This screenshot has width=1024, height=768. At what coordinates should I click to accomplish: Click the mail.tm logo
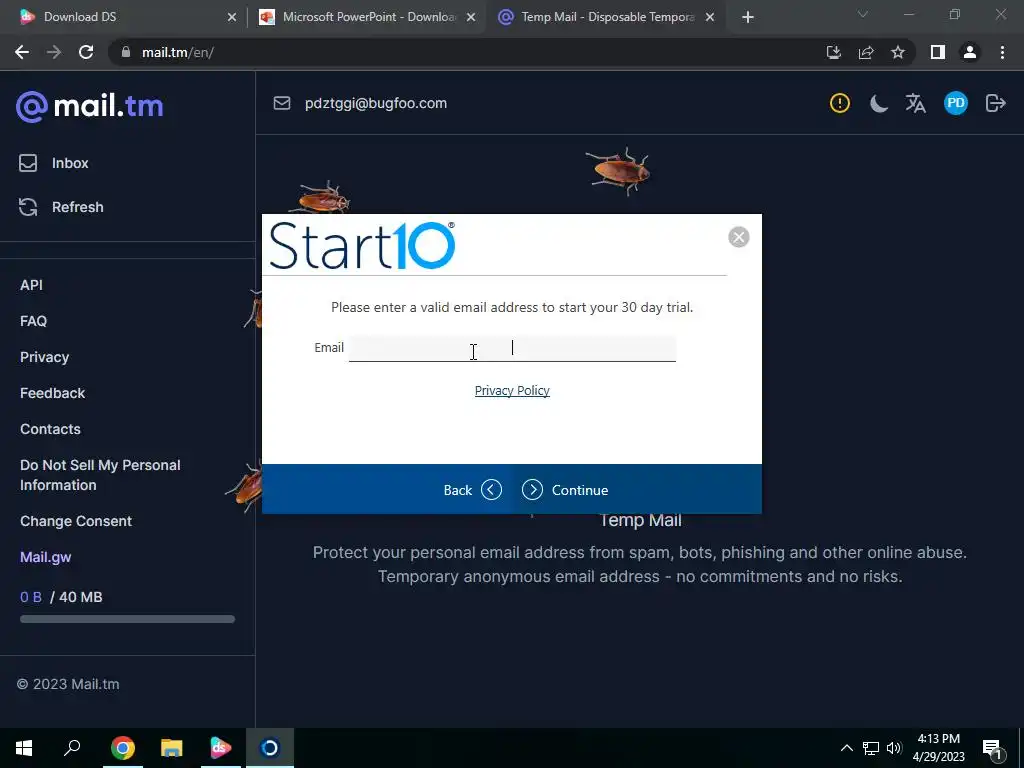pyautogui.click(x=89, y=106)
